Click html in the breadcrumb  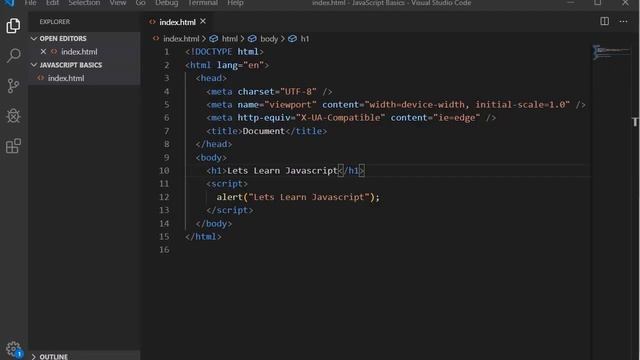tap(229, 39)
